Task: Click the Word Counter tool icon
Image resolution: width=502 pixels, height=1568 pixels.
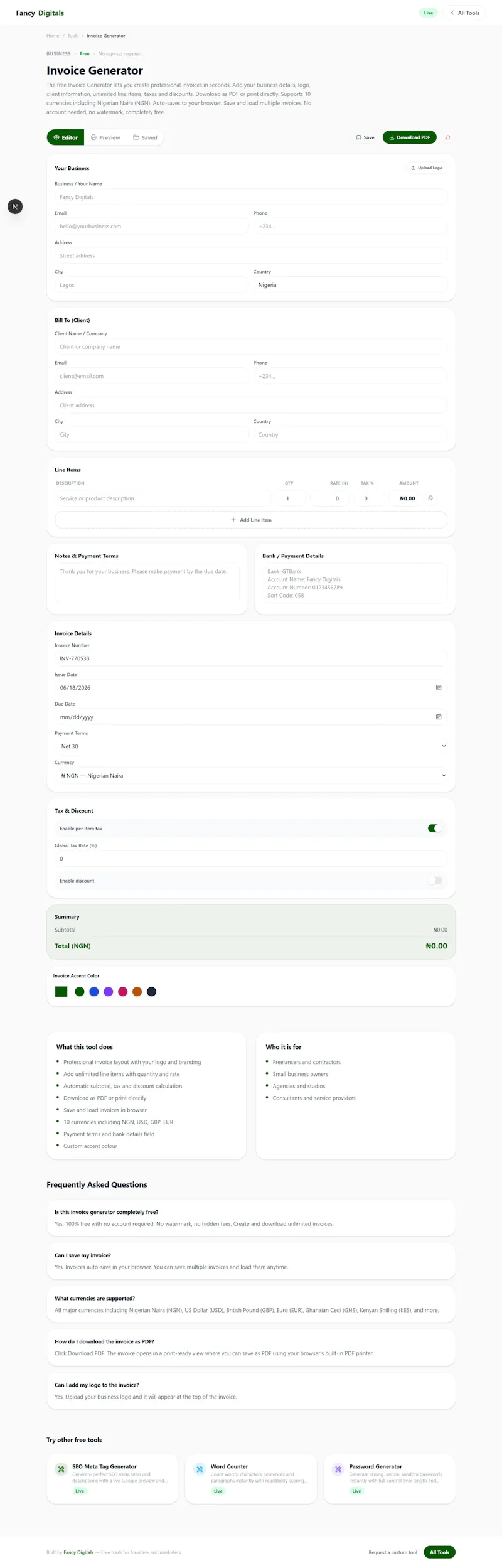Action: coord(200,1469)
